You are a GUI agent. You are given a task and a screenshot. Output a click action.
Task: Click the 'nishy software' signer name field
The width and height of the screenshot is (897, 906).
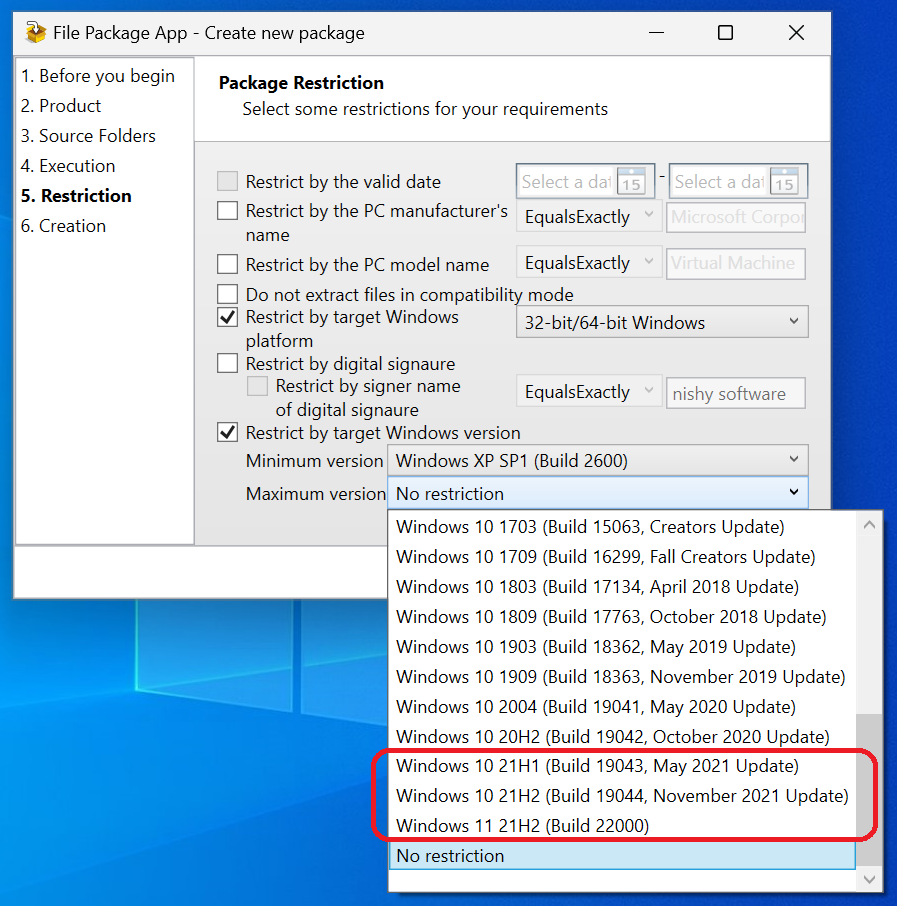735,392
